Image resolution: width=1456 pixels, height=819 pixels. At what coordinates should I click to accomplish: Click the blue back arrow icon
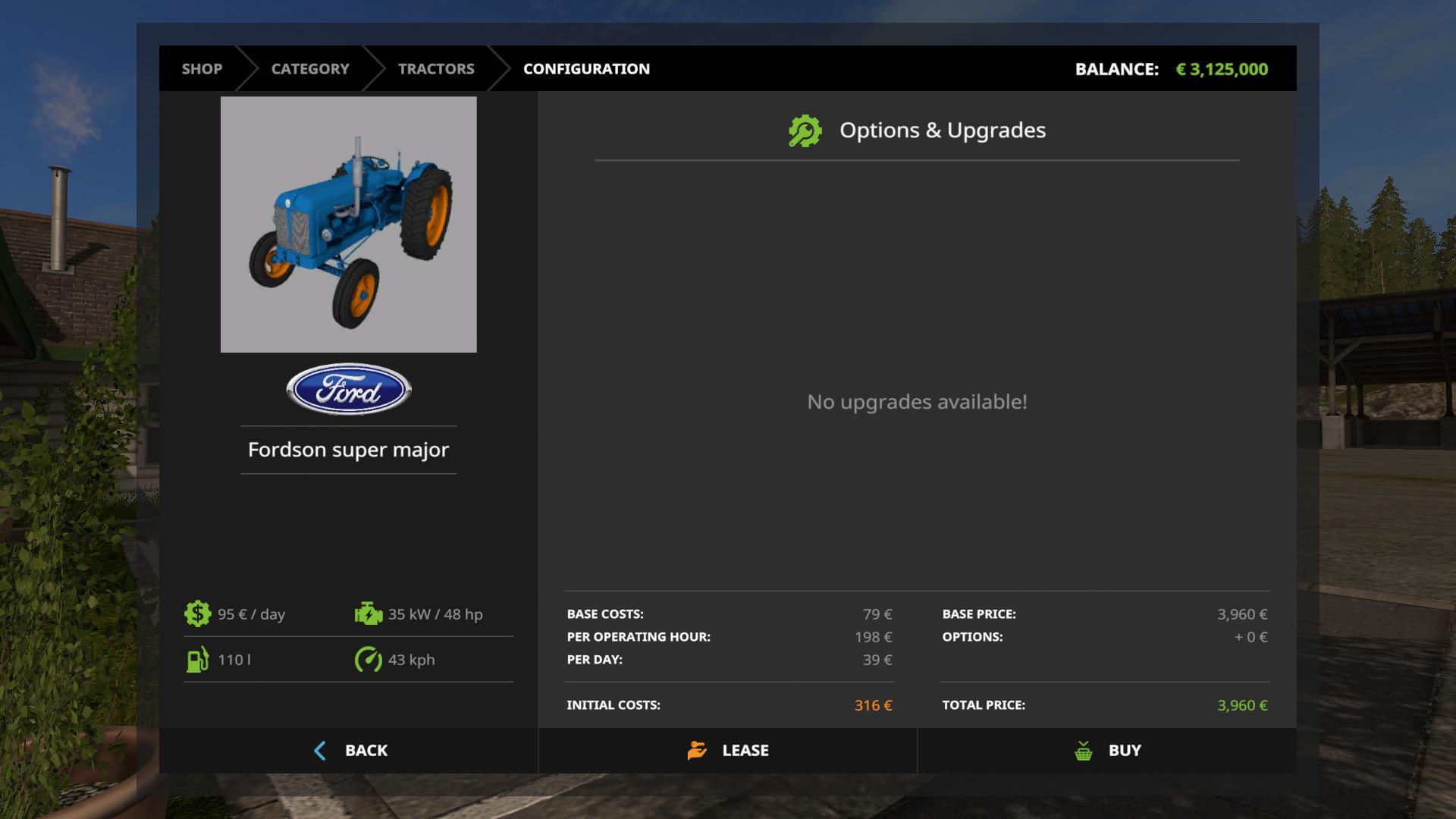pyautogui.click(x=320, y=751)
